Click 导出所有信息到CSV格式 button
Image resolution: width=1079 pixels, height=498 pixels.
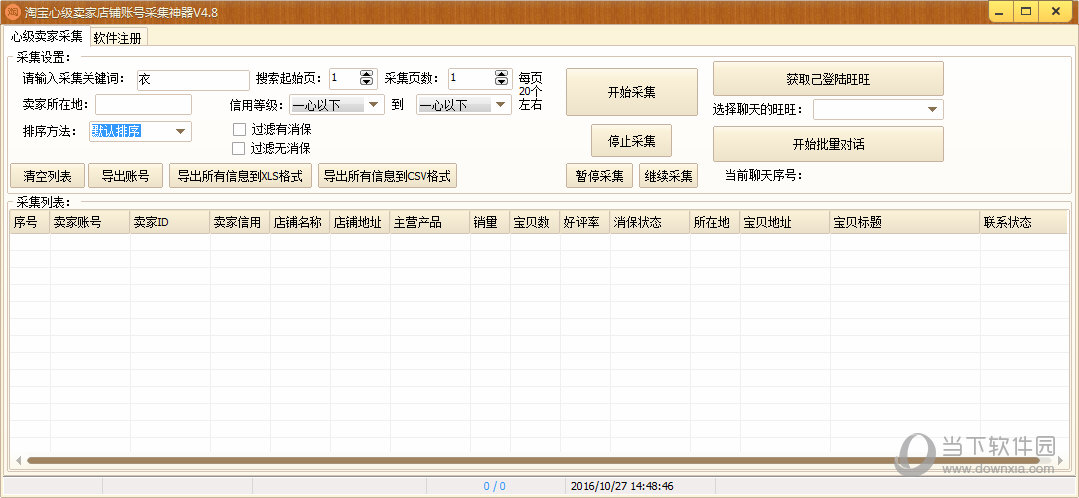point(387,175)
